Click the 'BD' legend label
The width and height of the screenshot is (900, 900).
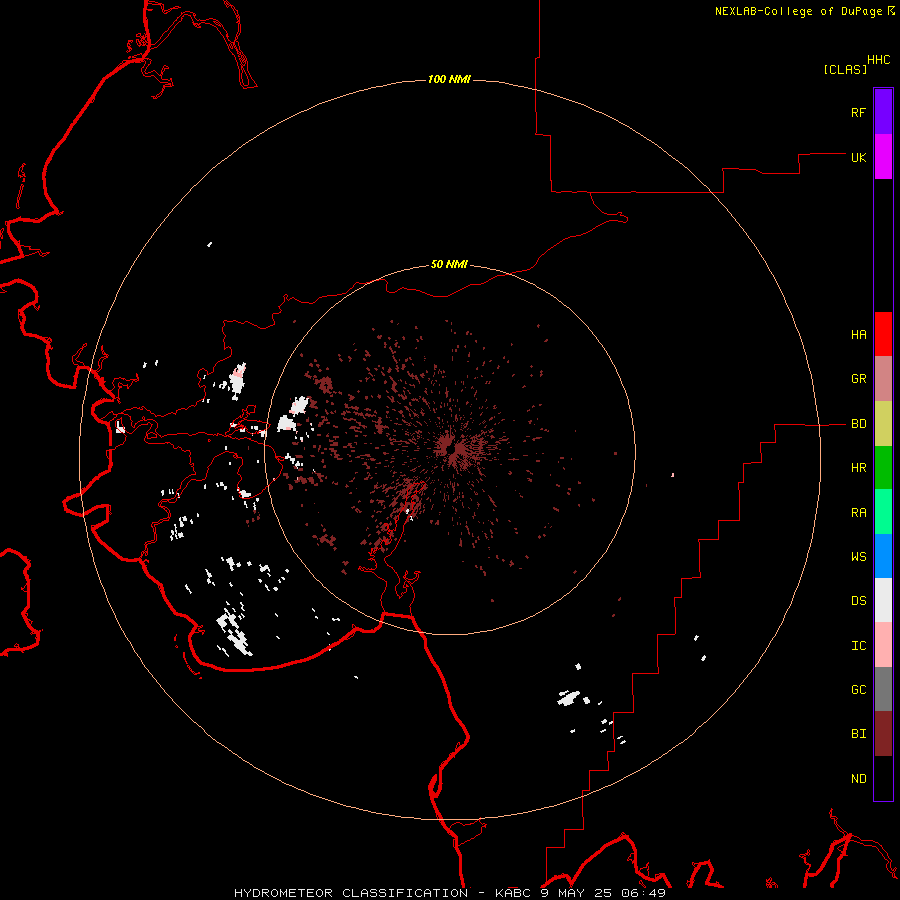858,424
